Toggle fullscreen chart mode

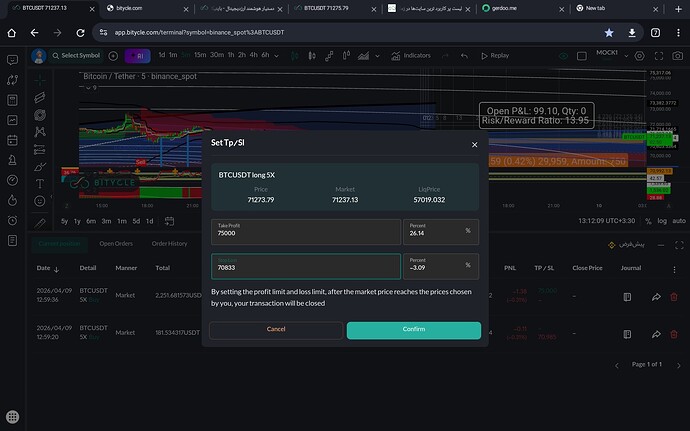coord(659,56)
